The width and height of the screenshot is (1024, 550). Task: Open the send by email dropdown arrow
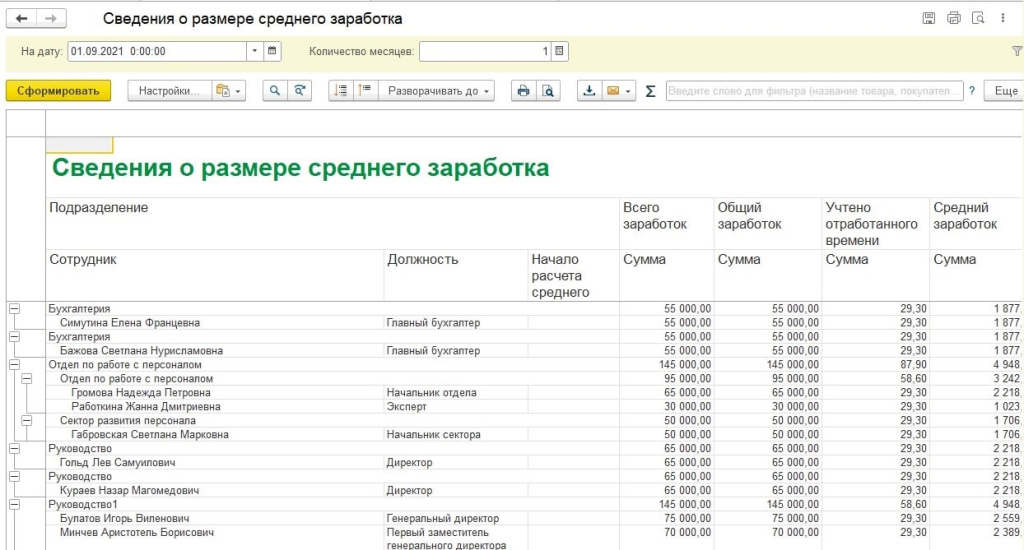(628, 91)
